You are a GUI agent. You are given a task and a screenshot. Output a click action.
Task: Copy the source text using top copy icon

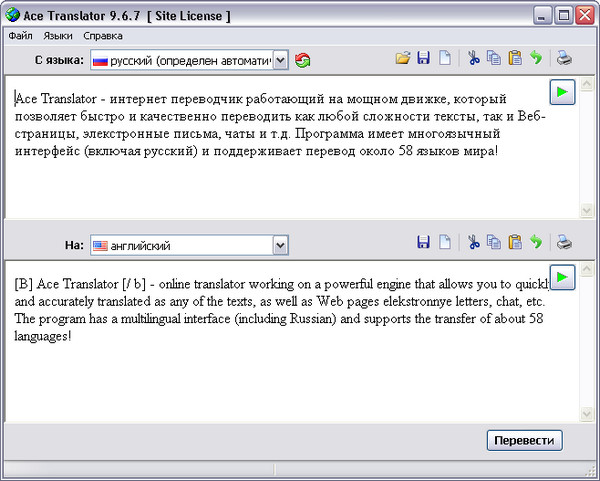[494, 58]
